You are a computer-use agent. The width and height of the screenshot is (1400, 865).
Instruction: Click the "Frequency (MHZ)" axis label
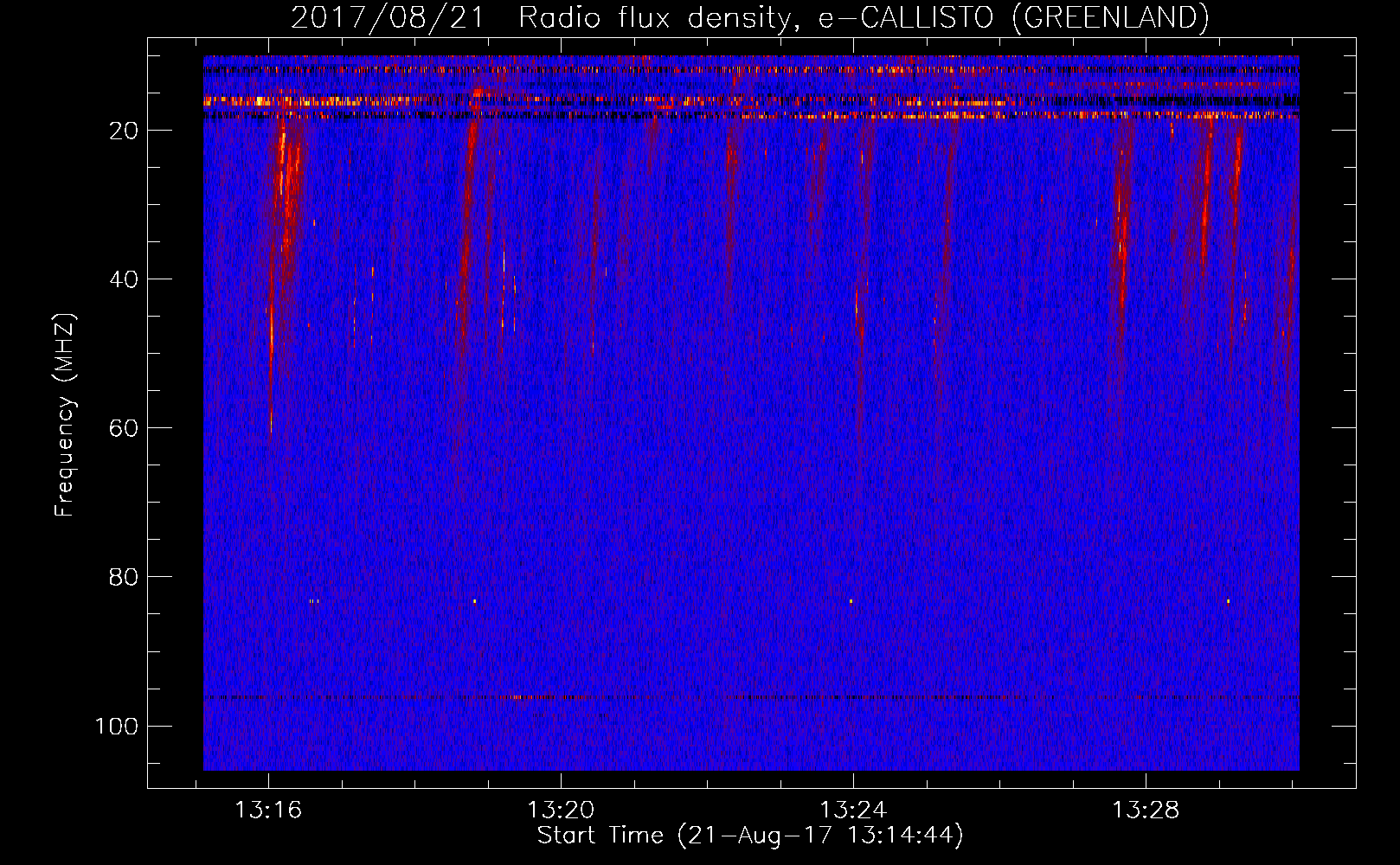pos(65,415)
